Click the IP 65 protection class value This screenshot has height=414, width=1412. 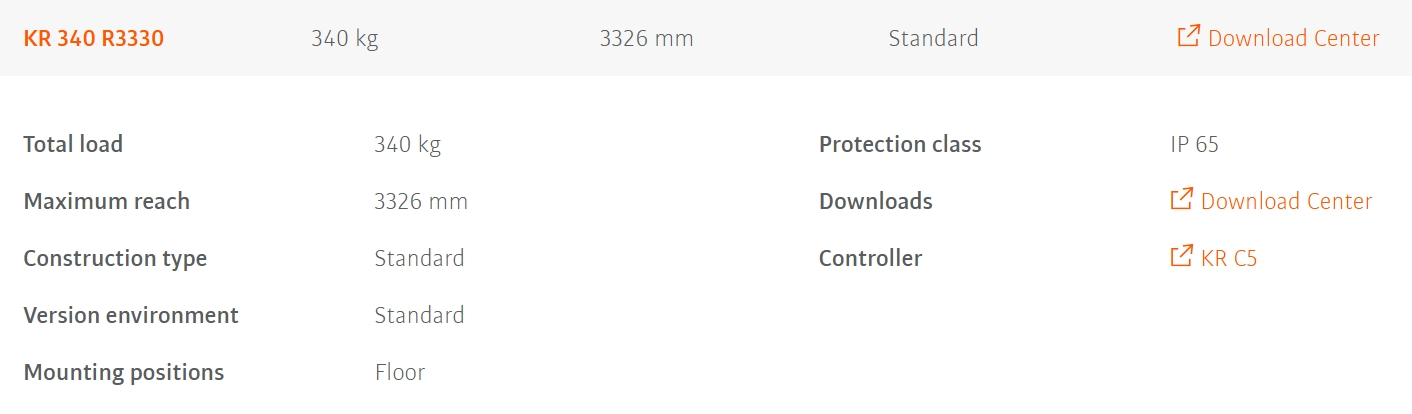1194,144
